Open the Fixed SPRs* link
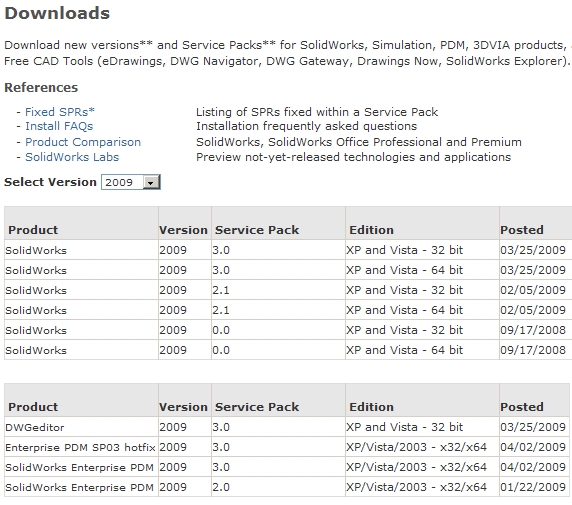 coord(60,112)
